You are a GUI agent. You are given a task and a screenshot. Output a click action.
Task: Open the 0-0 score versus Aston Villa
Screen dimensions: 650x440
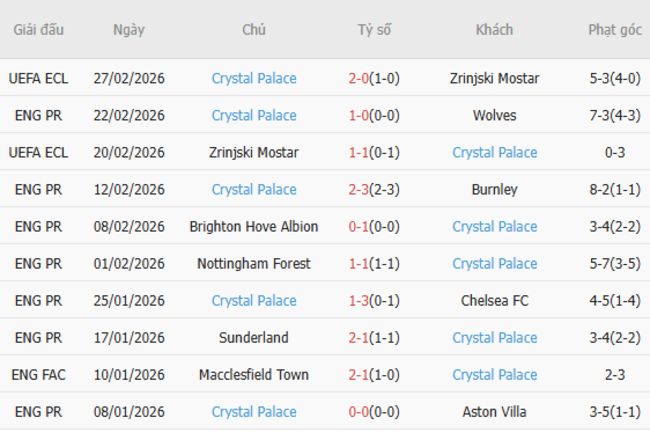pos(362,411)
